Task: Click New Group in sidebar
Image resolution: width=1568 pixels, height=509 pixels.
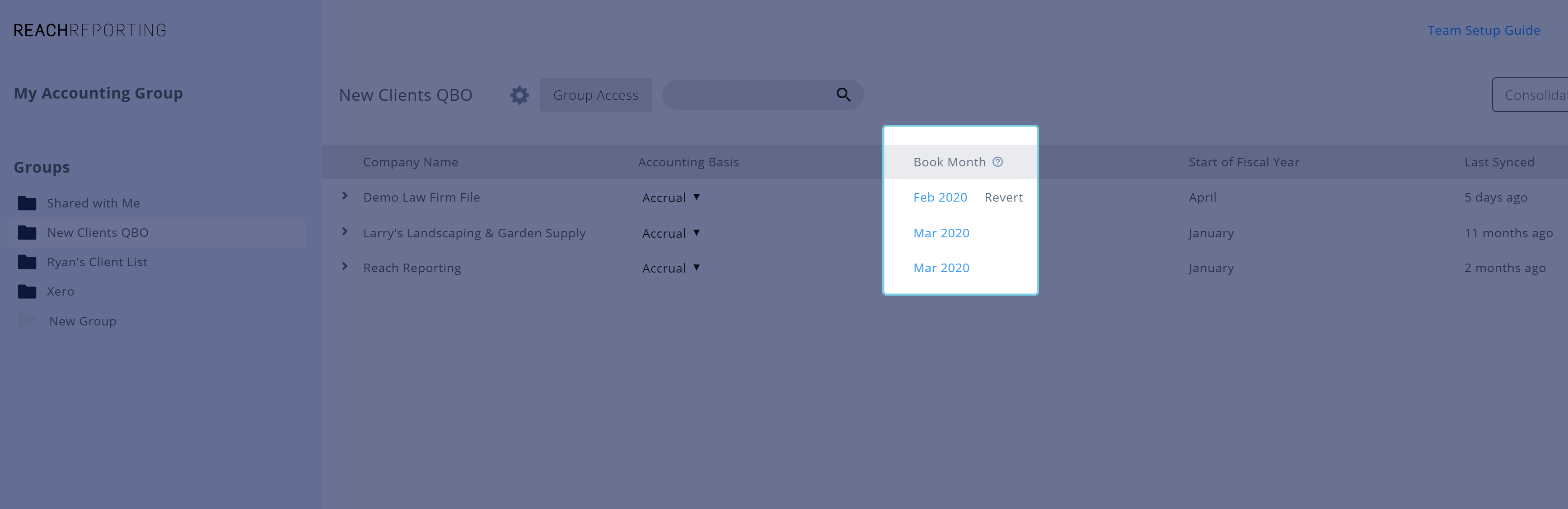Action: 83,321
